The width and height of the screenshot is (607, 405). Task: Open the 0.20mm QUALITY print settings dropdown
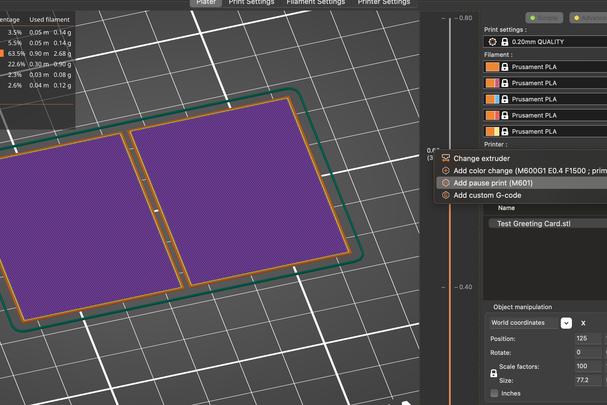click(545, 42)
